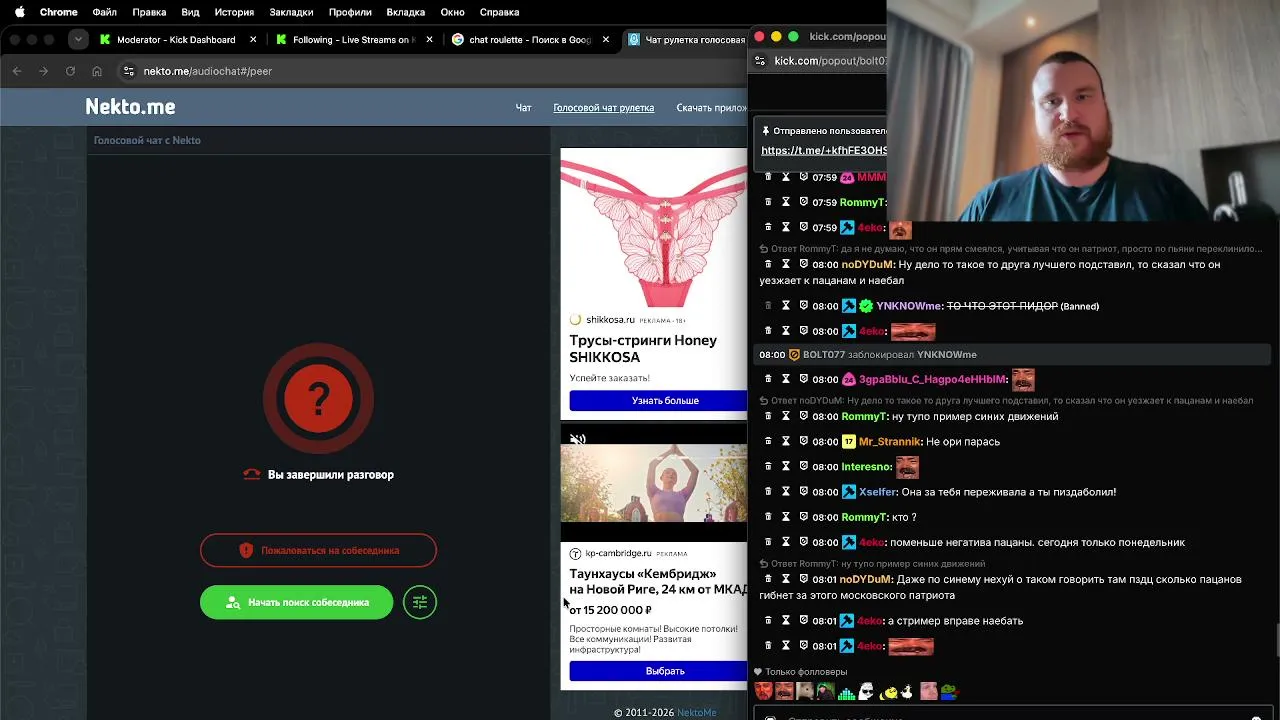
Task: Close the Moderator - Kick Dashboard tab
Action: coord(253,40)
